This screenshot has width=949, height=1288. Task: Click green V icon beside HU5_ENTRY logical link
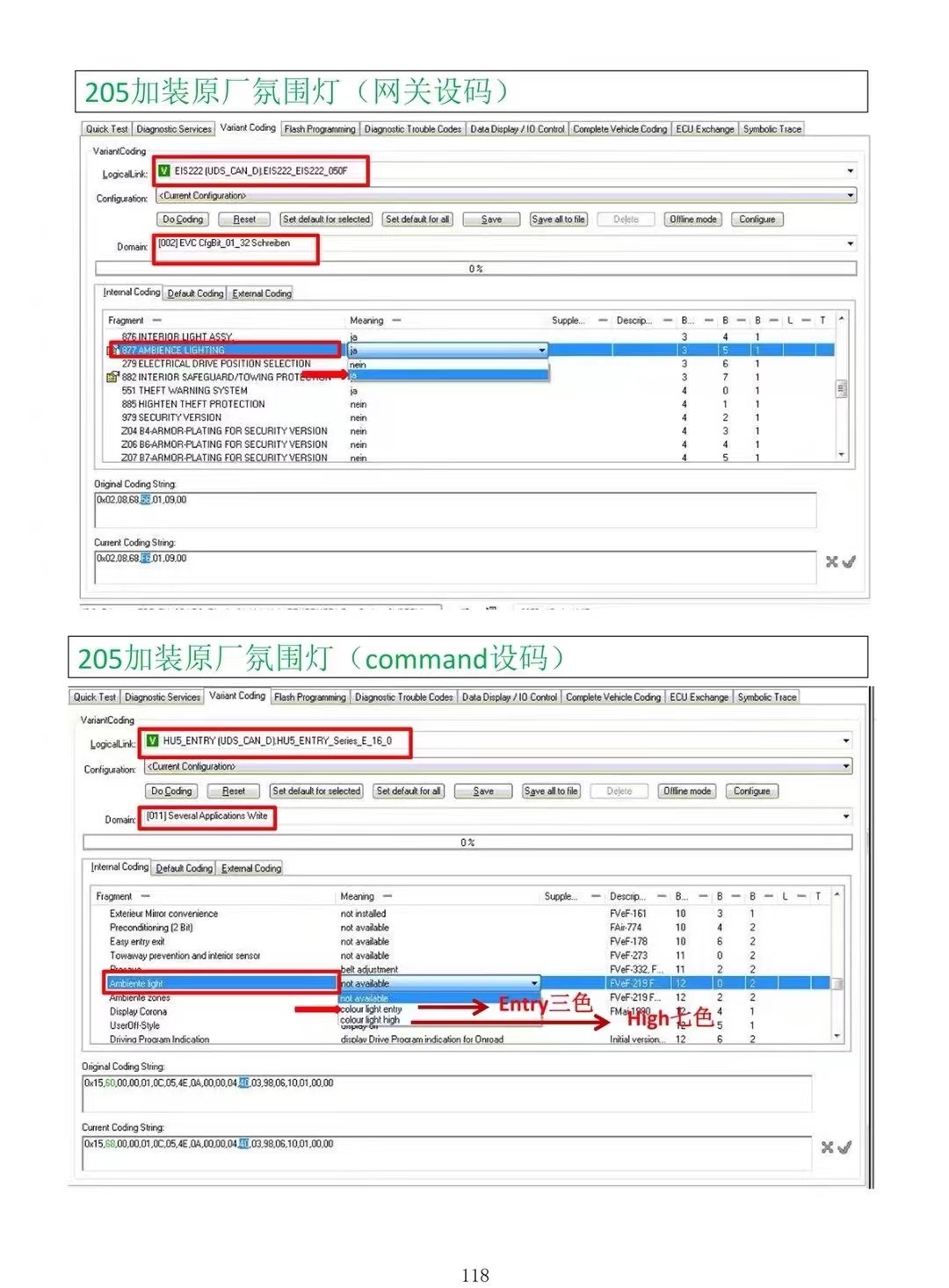(x=152, y=741)
